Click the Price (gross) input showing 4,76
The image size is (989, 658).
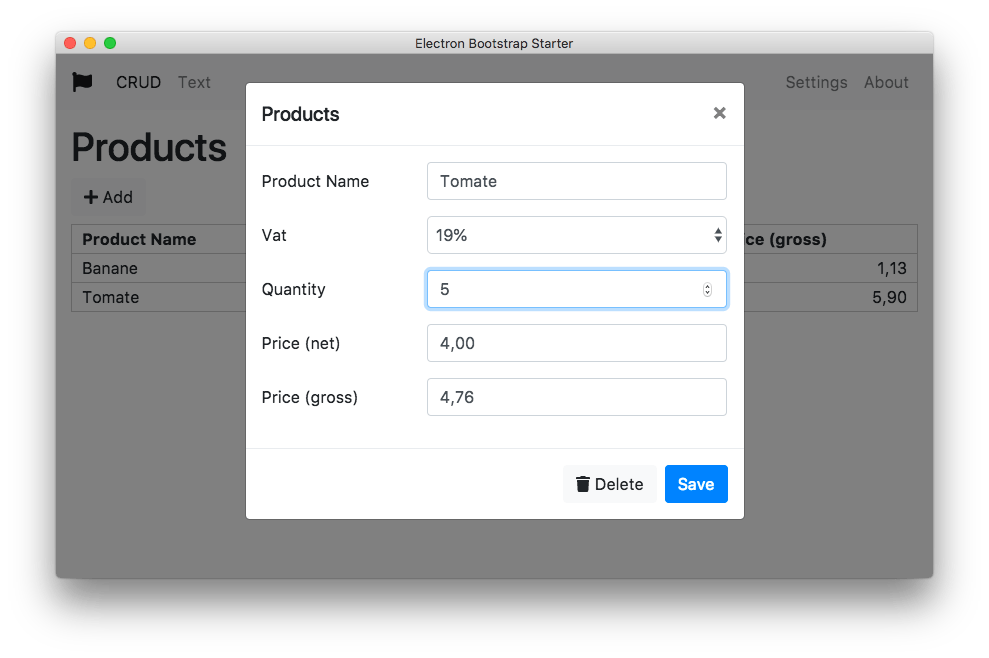tap(576, 397)
